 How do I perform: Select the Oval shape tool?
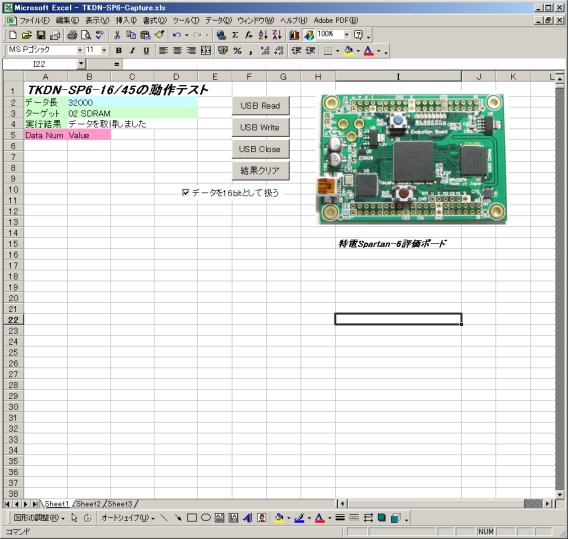pyautogui.click(x=205, y=518)
